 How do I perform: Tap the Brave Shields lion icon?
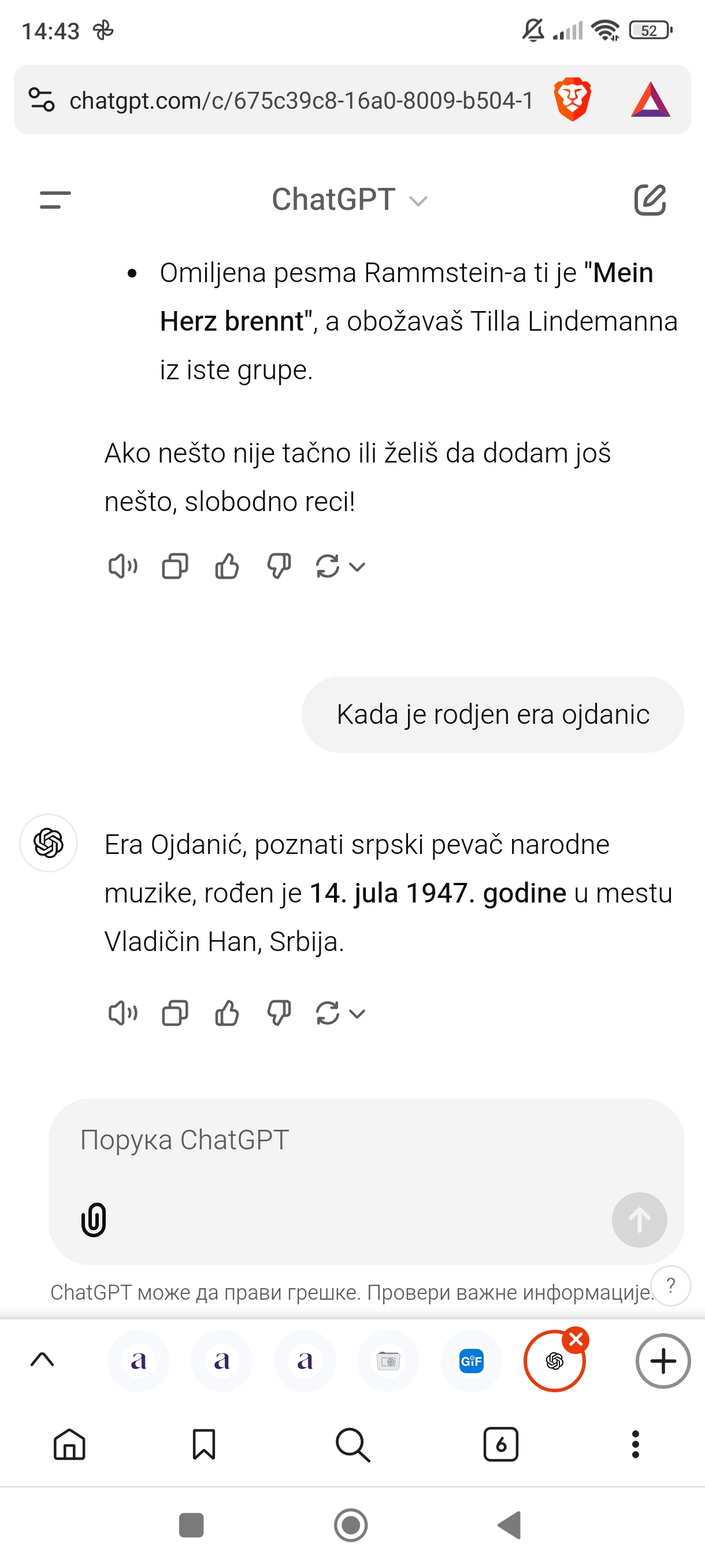coord(572,99)
